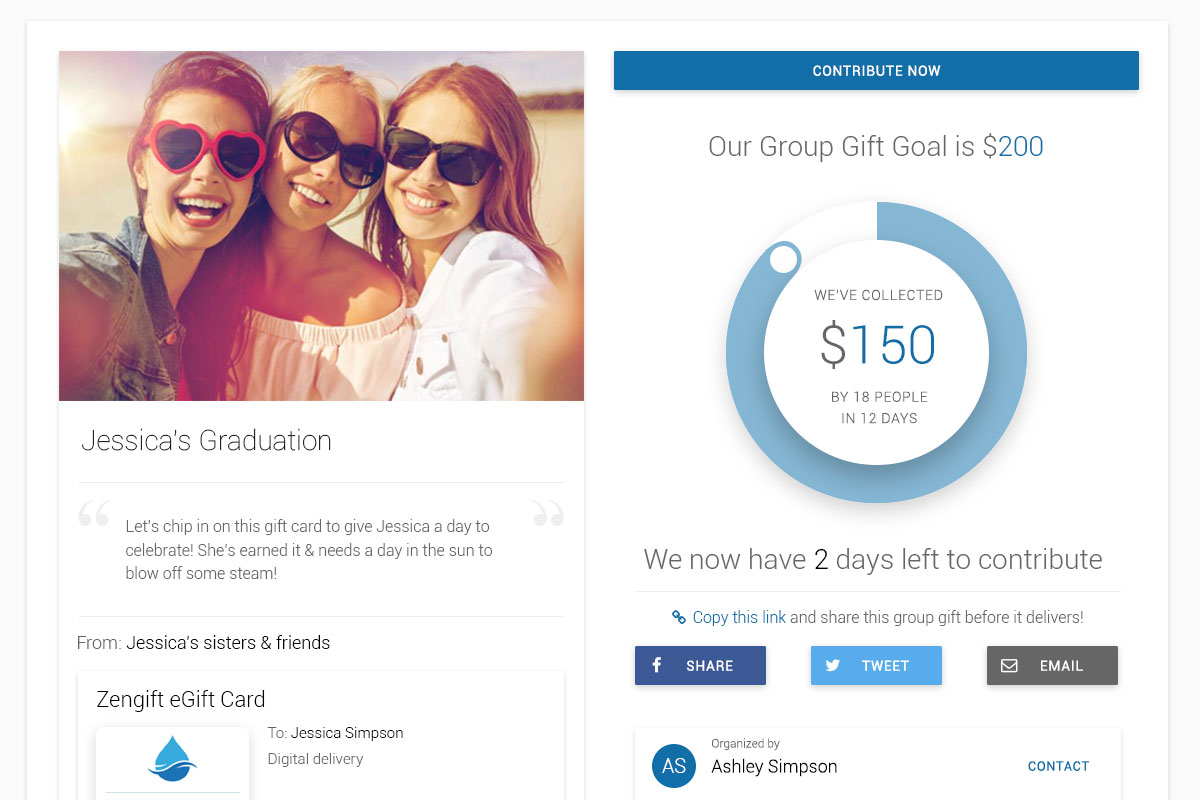Screen dimensions: 1200x800
Task: Click the Jessica's Graduation title
Action: point(206,441)
